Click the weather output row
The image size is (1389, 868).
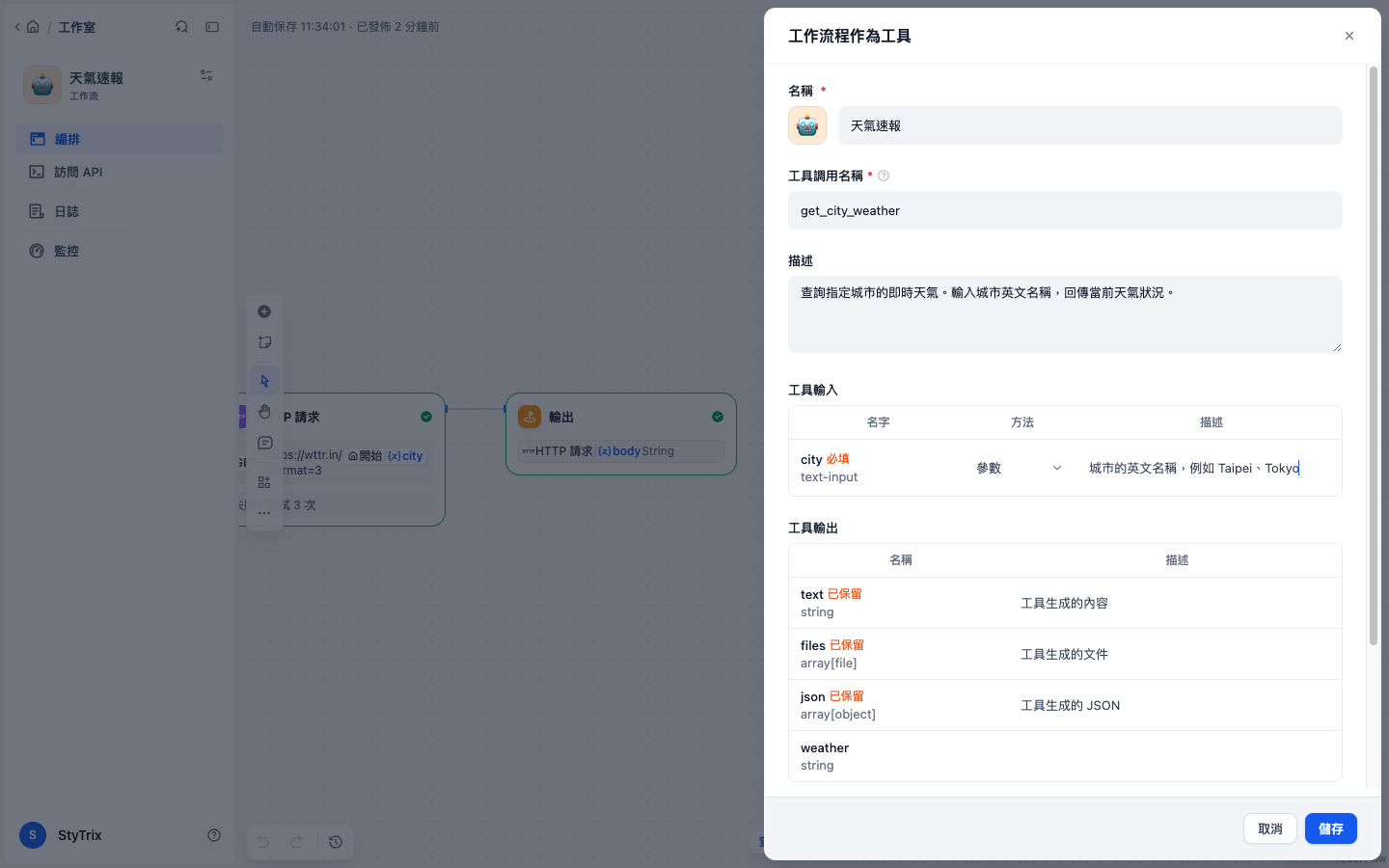coord(1065,756)
